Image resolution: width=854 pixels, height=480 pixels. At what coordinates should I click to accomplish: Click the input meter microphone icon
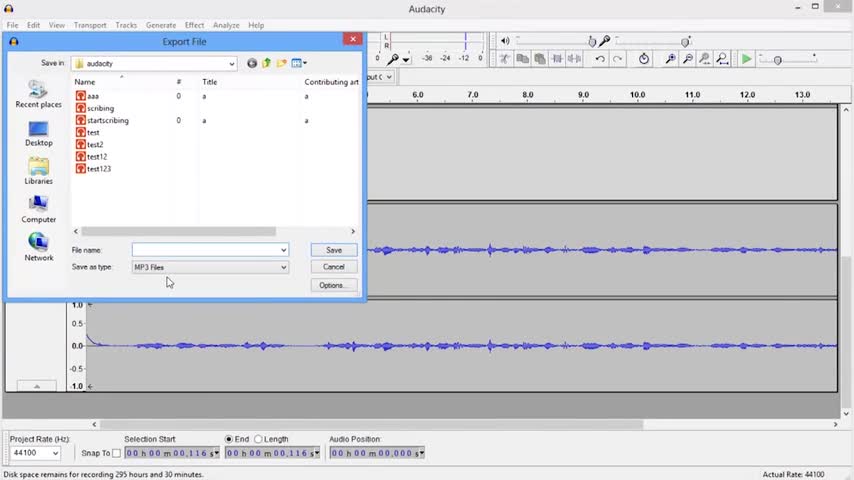(393, 59)
